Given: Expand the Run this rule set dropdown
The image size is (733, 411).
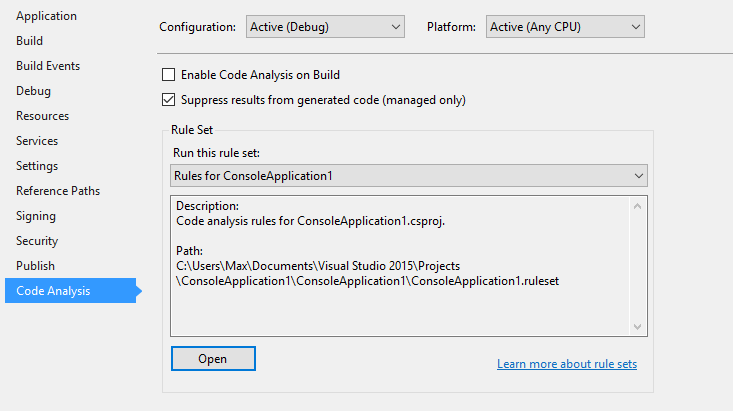Looking at the screenshot, I should click(409, 176).
